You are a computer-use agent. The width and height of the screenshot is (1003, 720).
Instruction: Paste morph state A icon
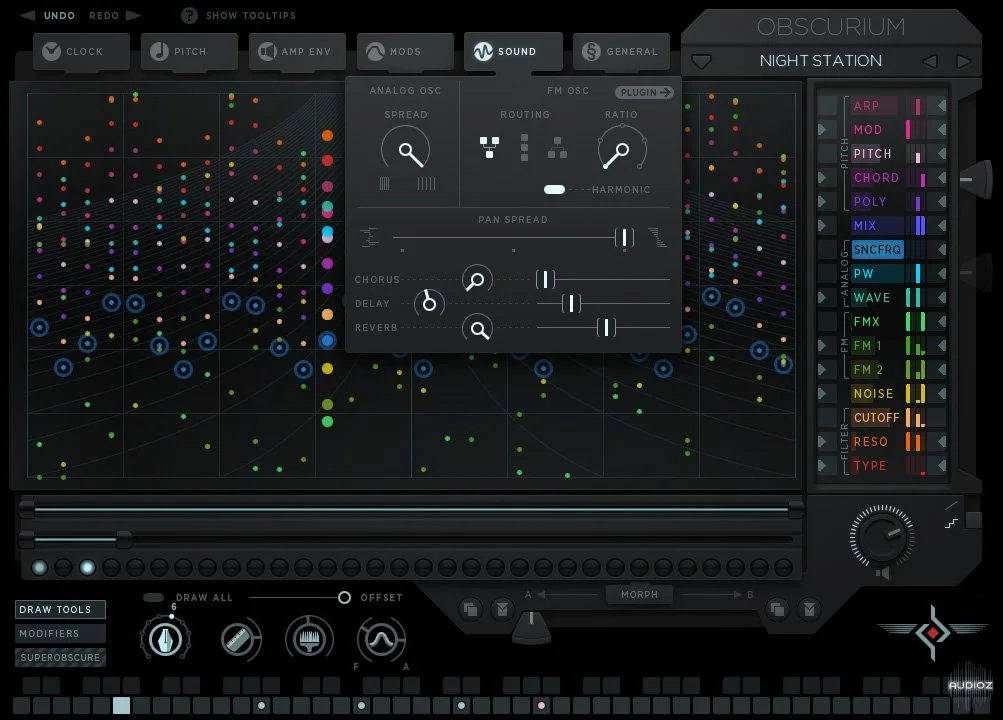coord(503,609)
